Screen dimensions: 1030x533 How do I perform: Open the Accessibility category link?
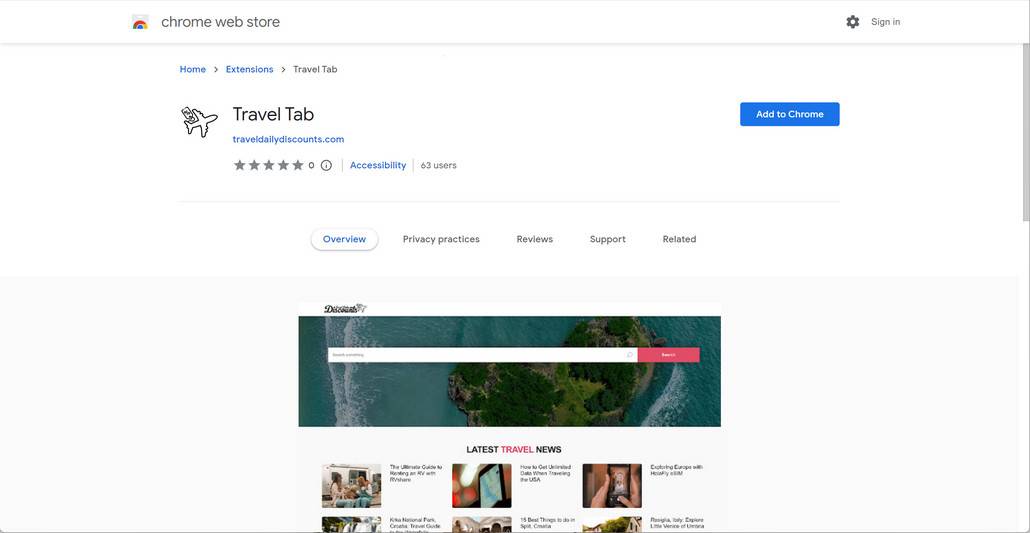pyautogui.click(x=378, y=166)
